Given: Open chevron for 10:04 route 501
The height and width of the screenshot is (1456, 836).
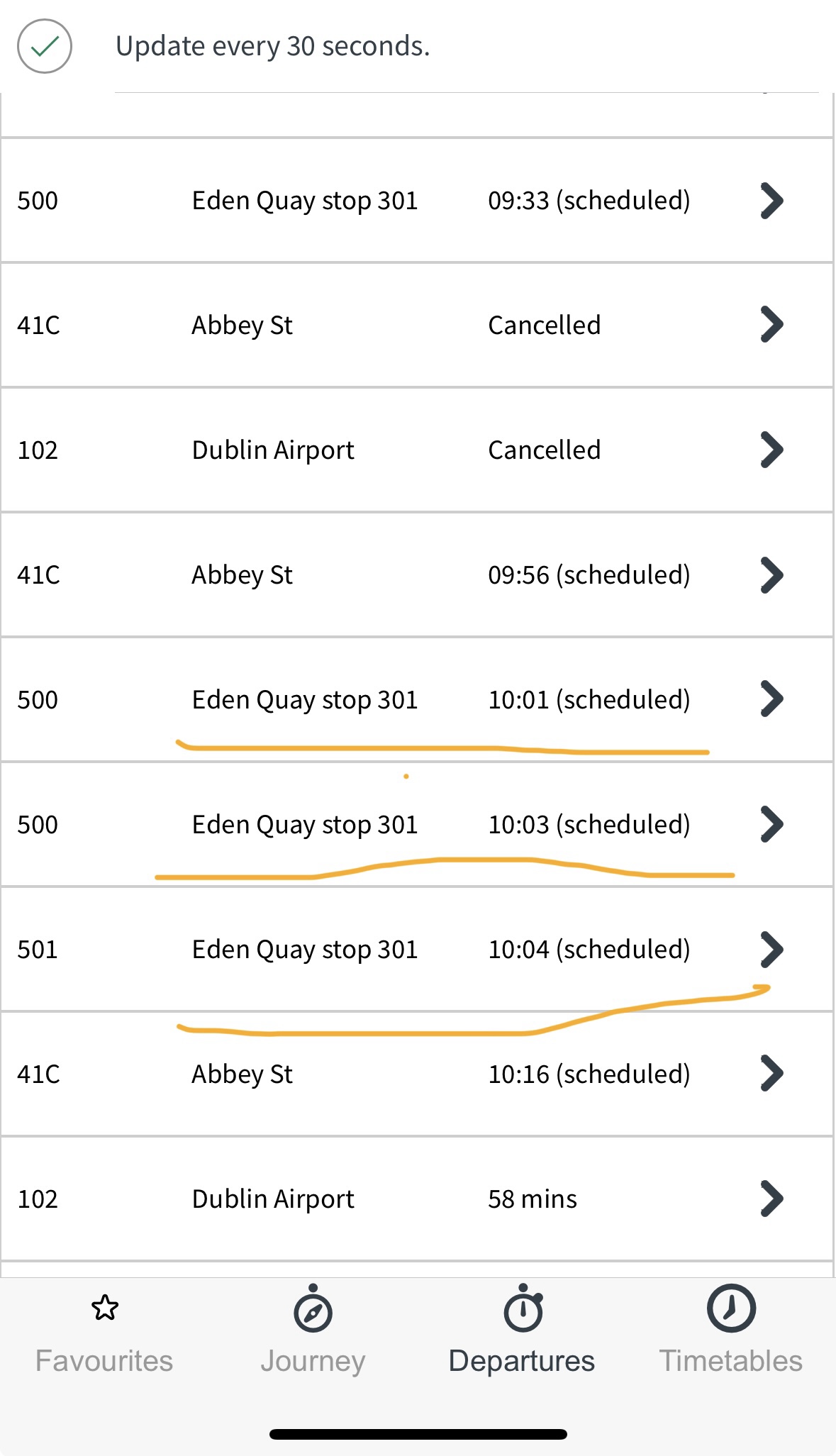Looking at the screenshot, I should (771, 949).
